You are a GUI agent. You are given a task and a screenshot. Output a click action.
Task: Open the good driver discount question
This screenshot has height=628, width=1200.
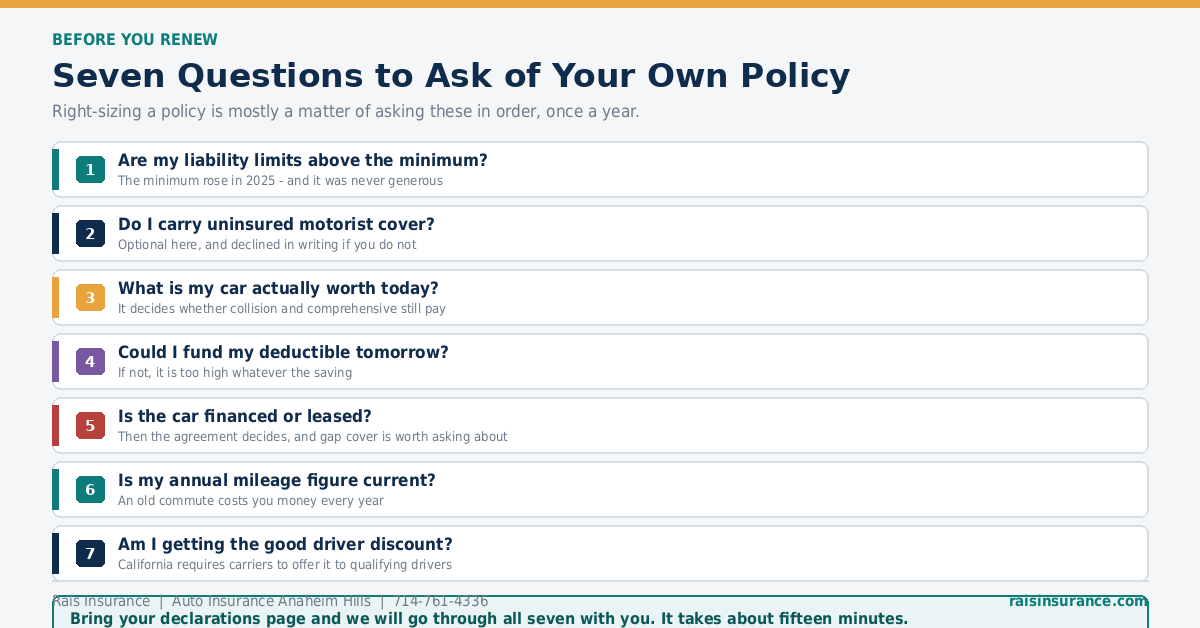click(600, 554)
